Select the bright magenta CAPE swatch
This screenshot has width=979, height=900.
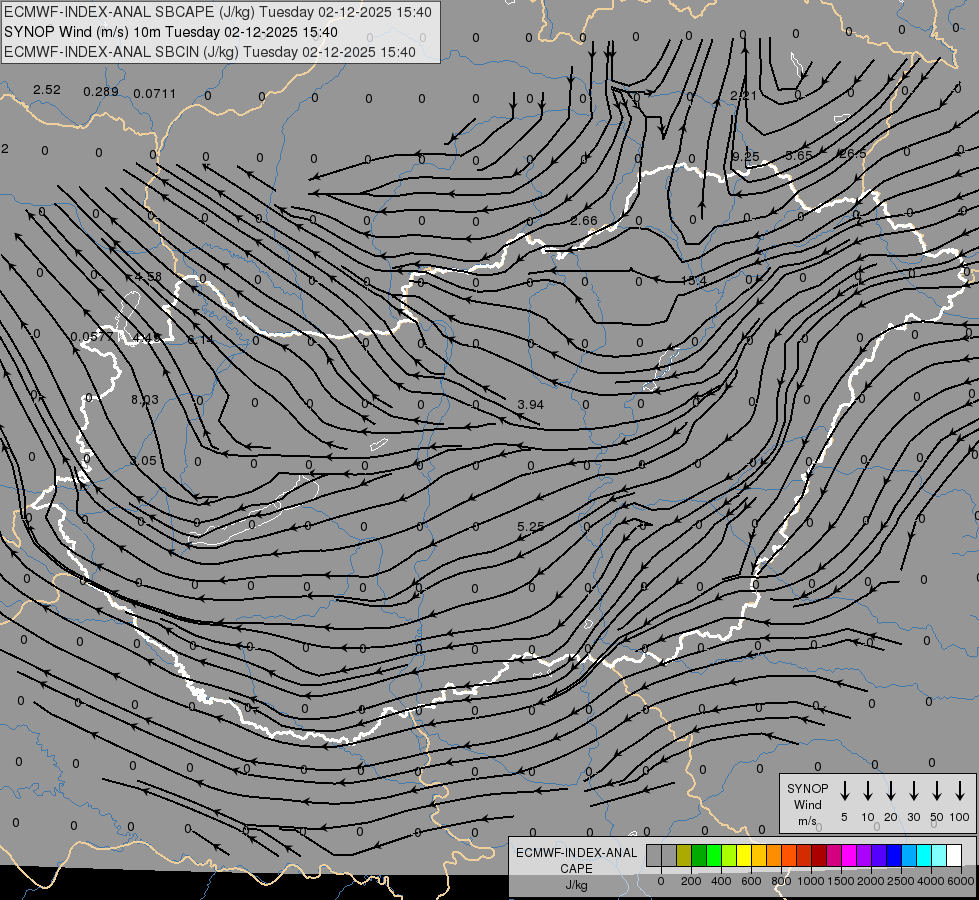849,855
